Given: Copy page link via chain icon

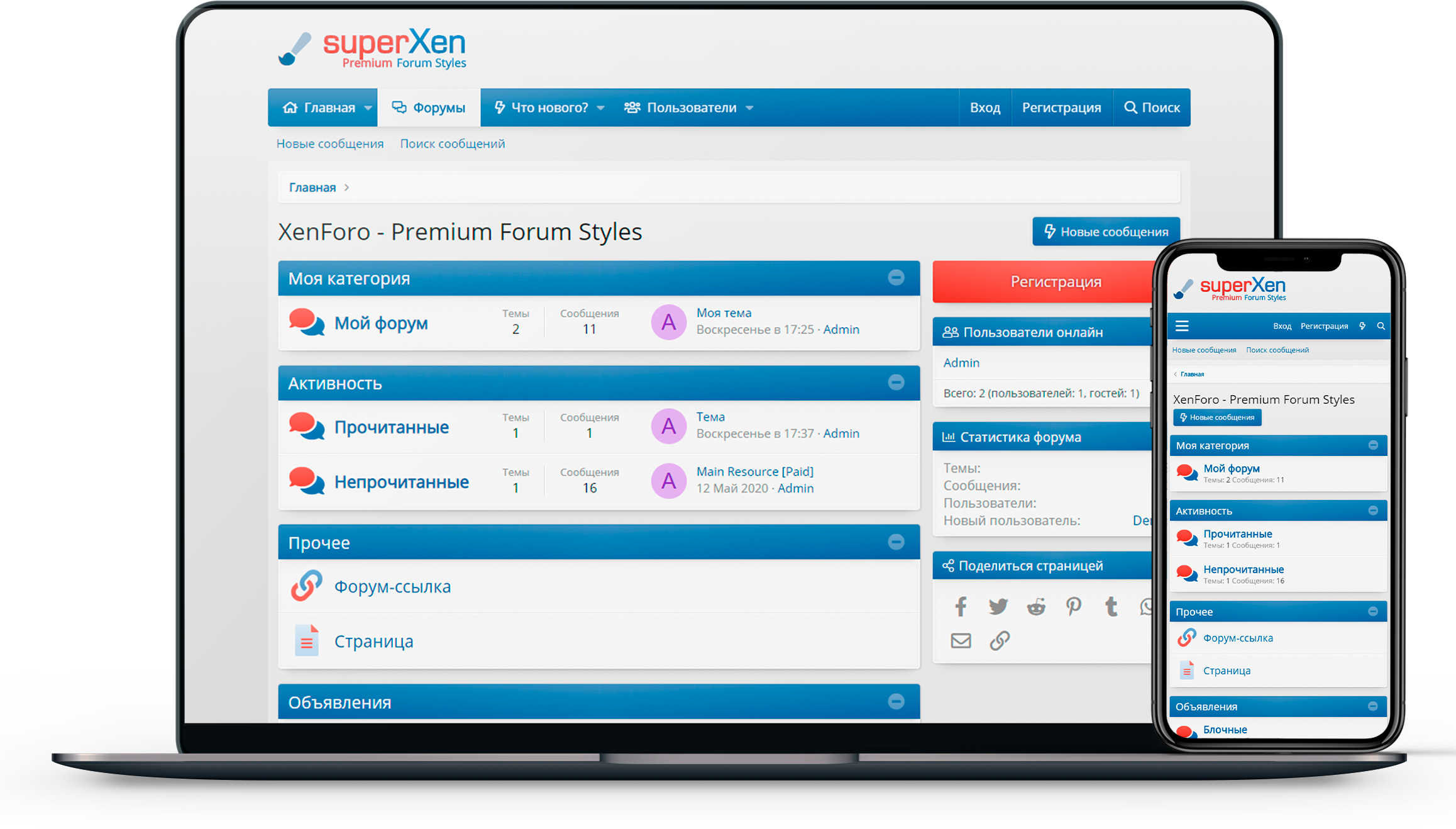Looking at the screenshot, I should pos(1000,641).
